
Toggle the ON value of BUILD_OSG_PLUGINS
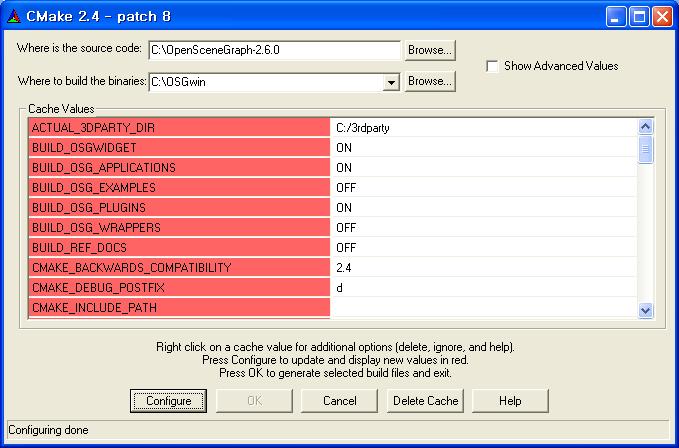point(484,207)
